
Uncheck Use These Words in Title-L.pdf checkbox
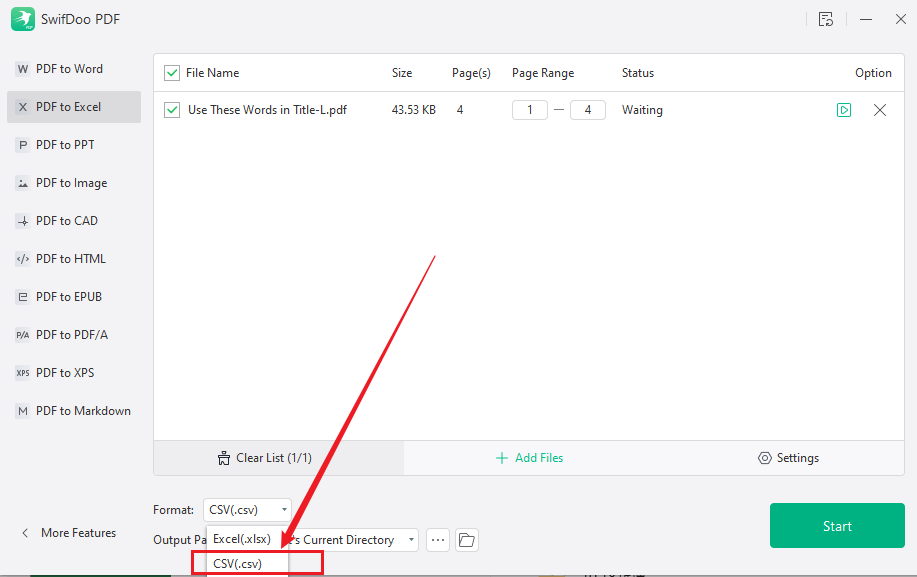tap(172, 110)
